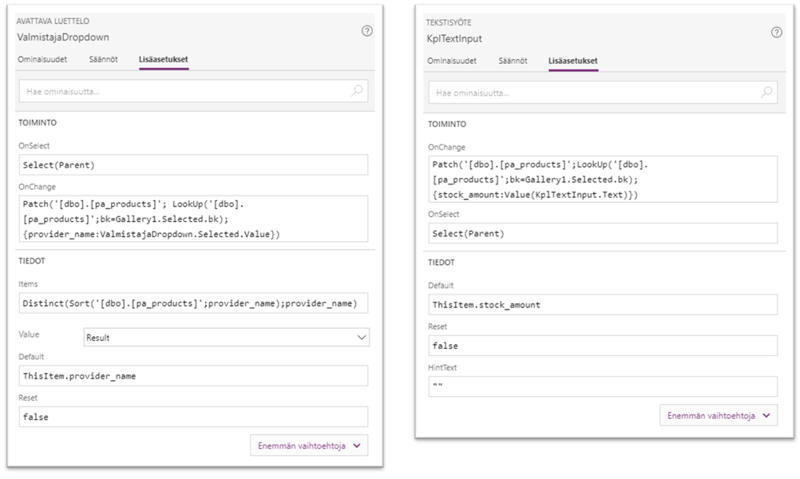Click the Items formula field
This screenshot has height=479, width=800.
(x=193, y=302)
